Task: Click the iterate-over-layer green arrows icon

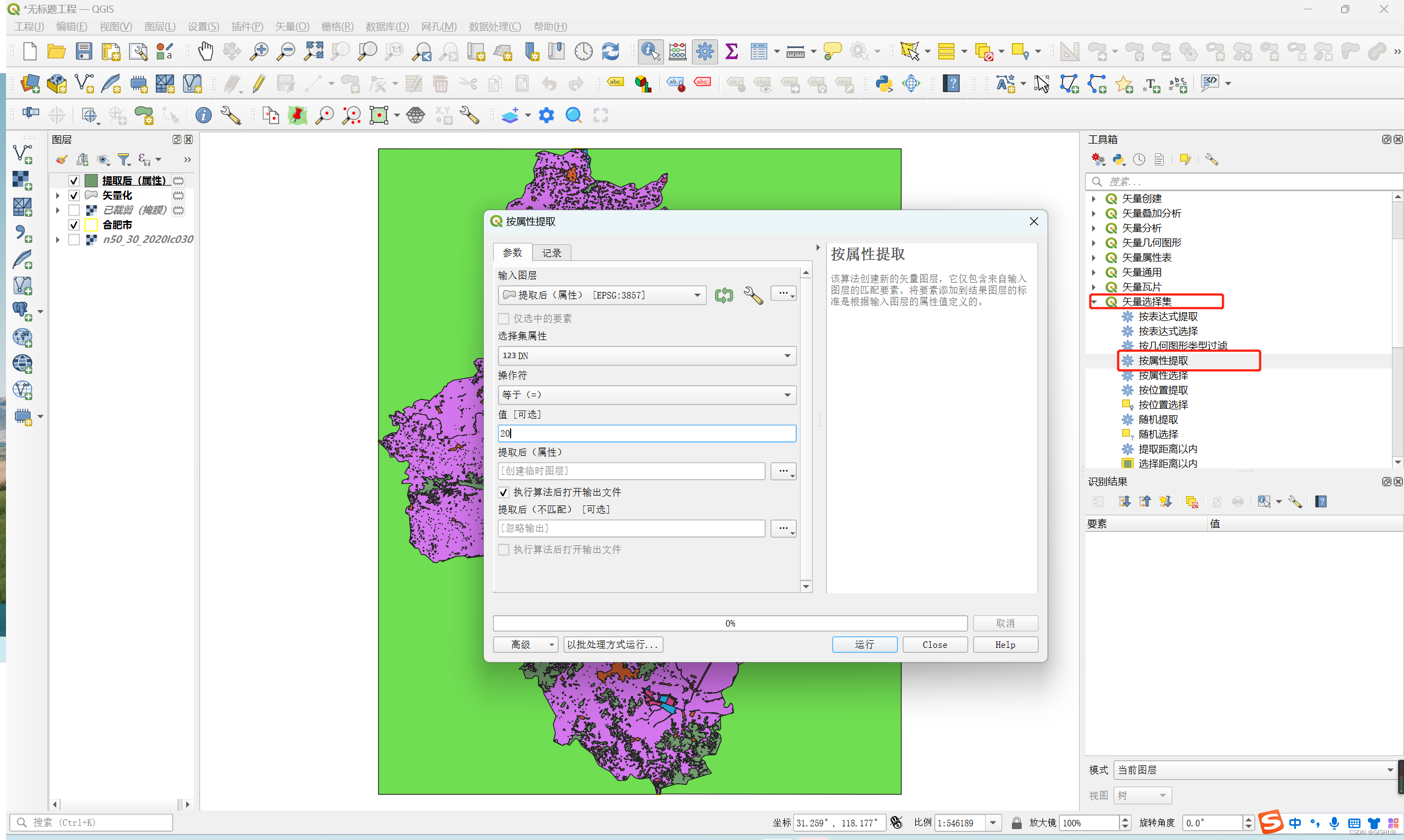Action: pos(723,295)
